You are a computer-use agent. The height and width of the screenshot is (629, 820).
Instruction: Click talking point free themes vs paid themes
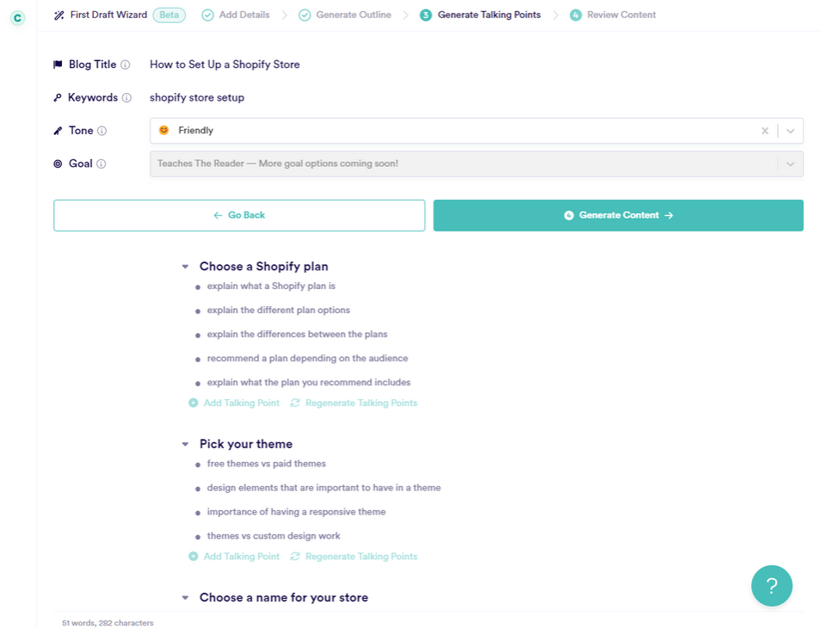click(266, 464)
